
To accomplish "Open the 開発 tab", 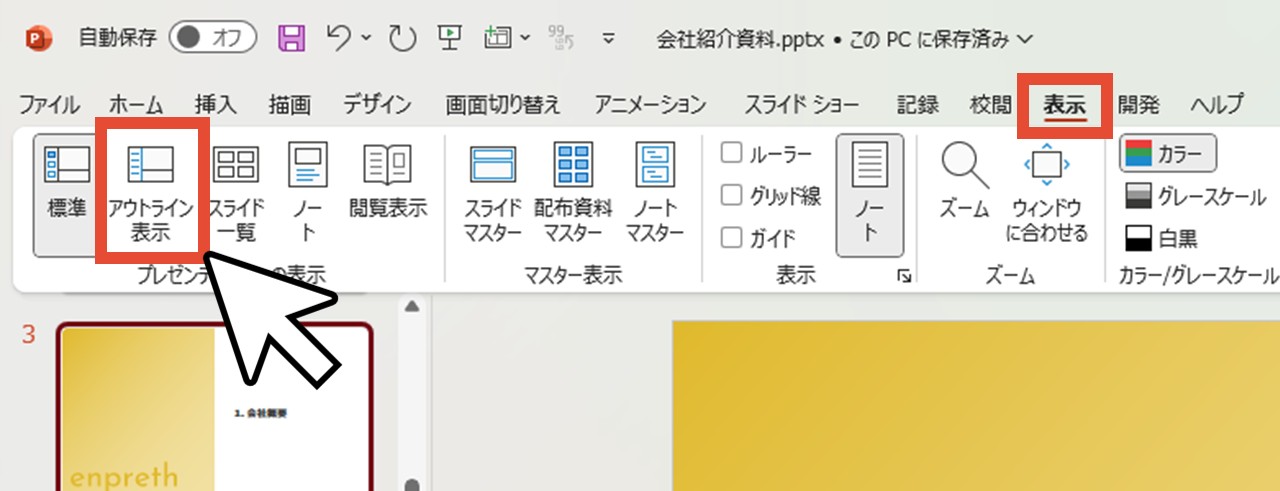I will pyautogui.click(x=1139, y=104).
